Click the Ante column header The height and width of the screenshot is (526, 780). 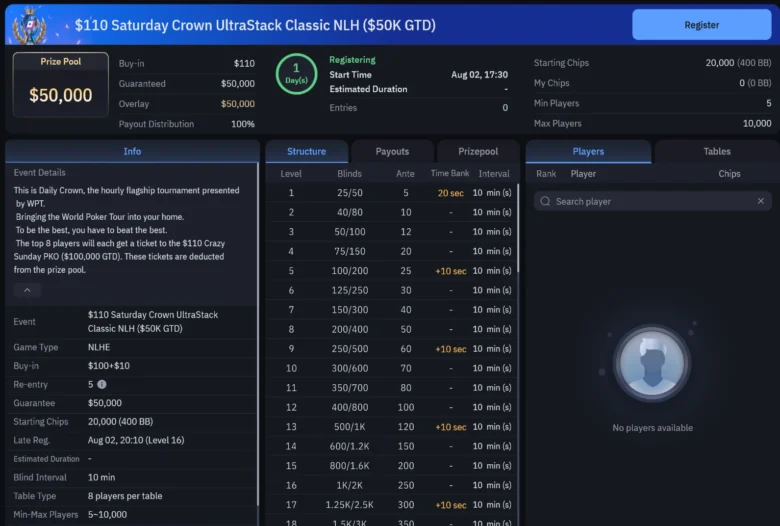[405, 174]
